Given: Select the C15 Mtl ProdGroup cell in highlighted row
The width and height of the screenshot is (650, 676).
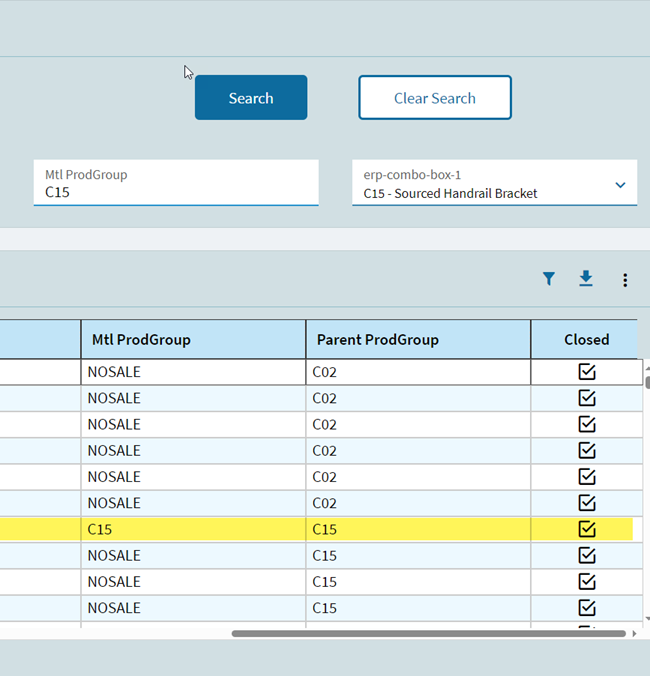Looking at the screenshot, I should pos(192,529).
